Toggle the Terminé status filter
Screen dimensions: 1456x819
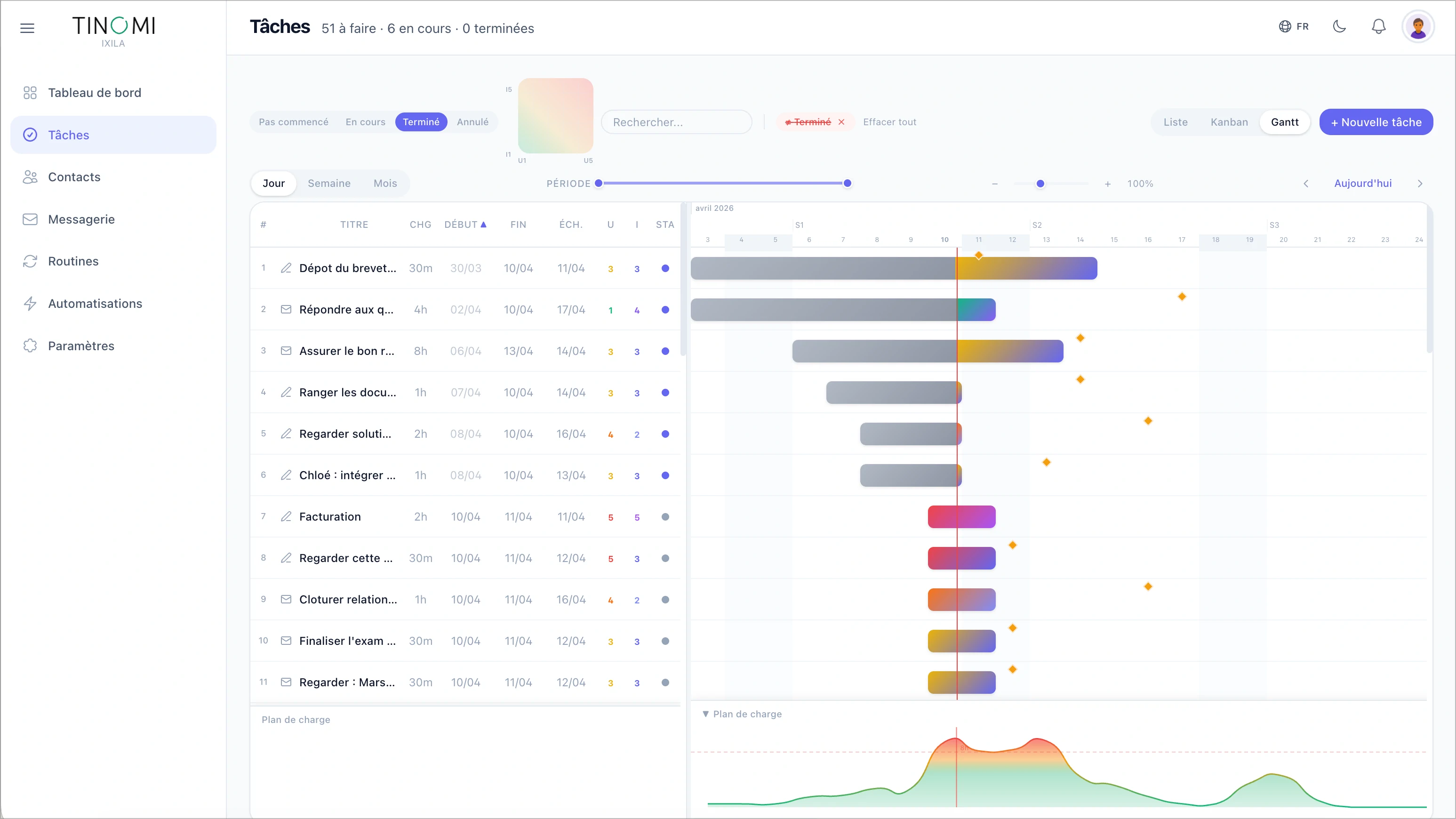point(421,122)
